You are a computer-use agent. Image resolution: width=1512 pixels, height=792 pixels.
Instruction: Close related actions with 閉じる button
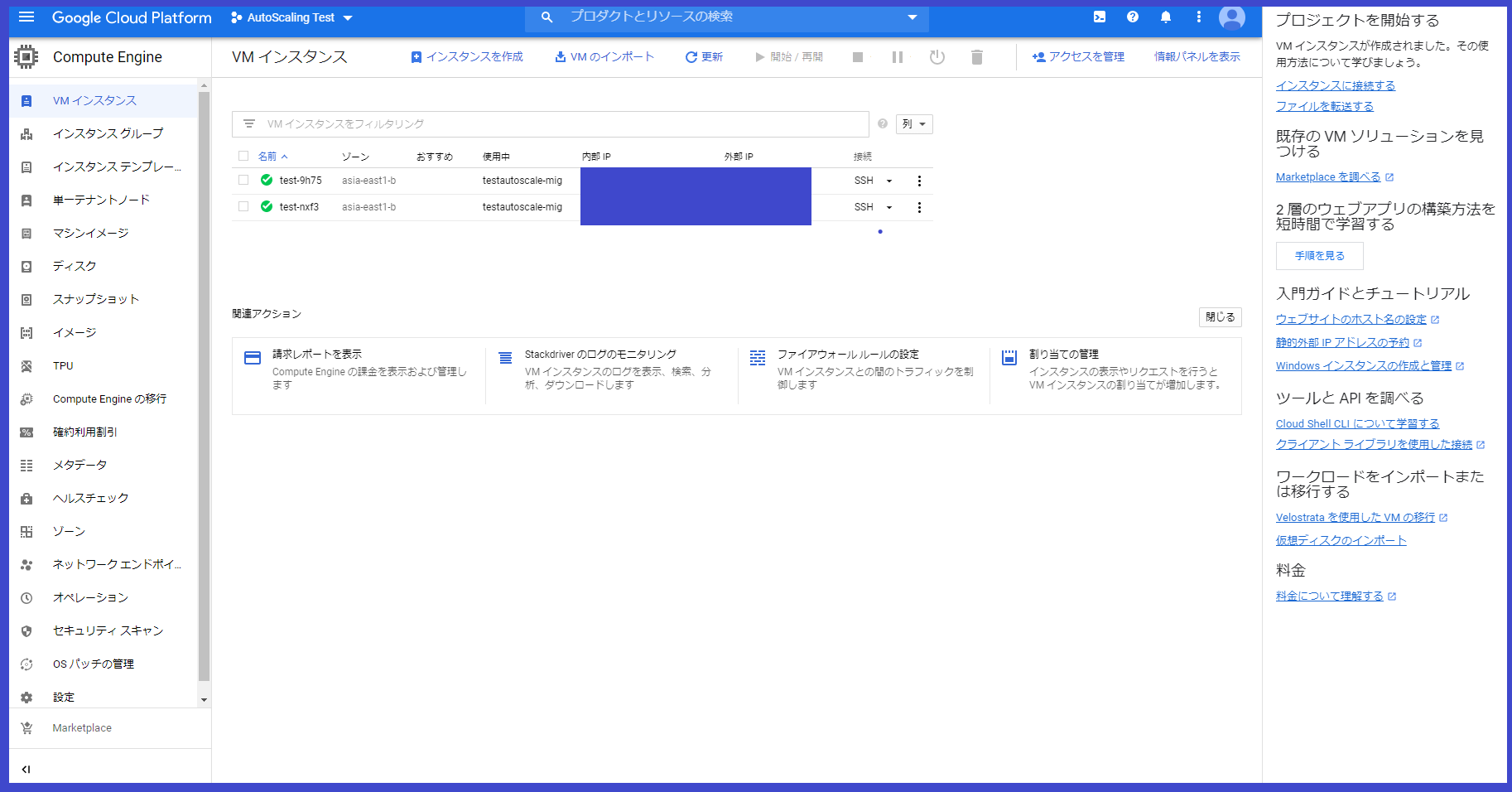point(1221,317)
